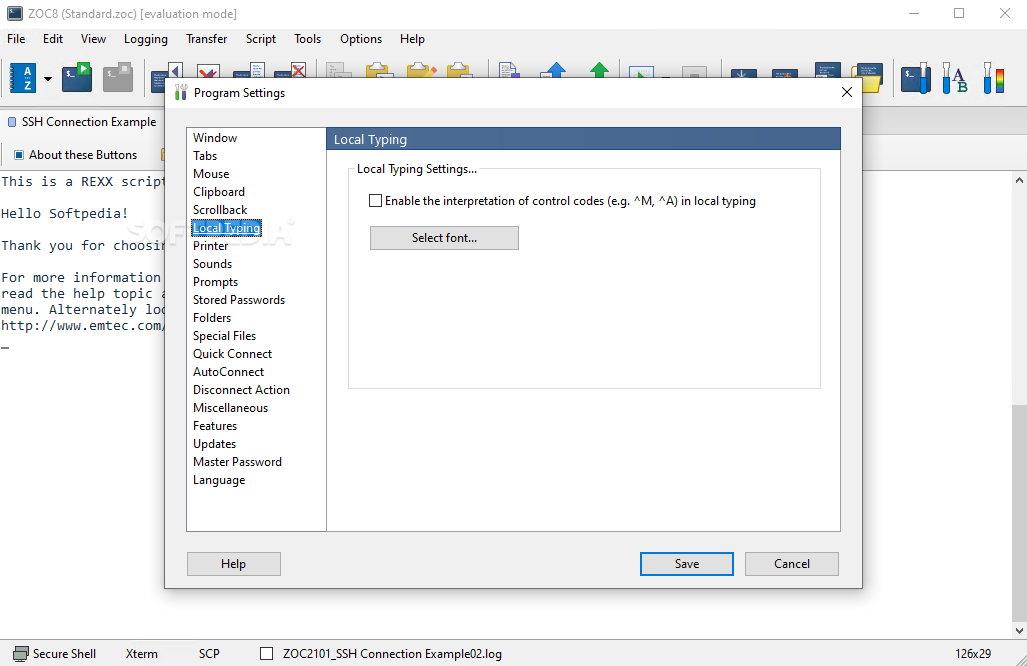Open the Tools menu
This screenshot has width=1027, height=666.
coord(307,39)
